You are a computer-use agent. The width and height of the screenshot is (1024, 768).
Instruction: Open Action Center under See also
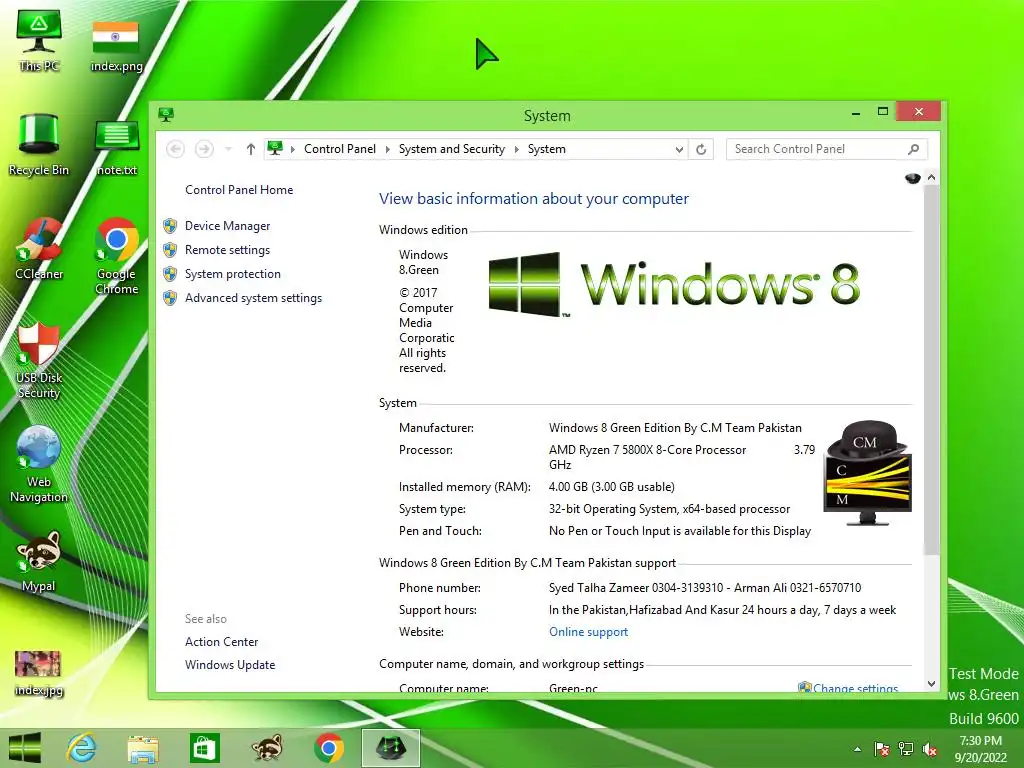(x=221, y=641)
